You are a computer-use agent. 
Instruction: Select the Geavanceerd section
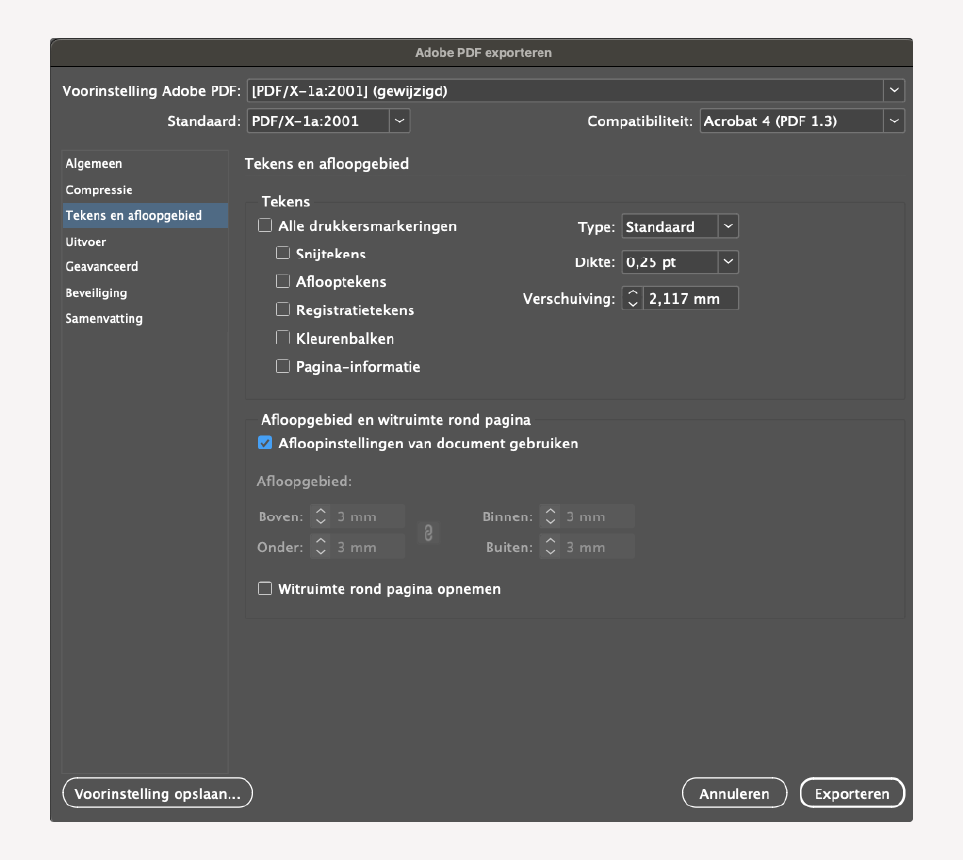[145, 267]
